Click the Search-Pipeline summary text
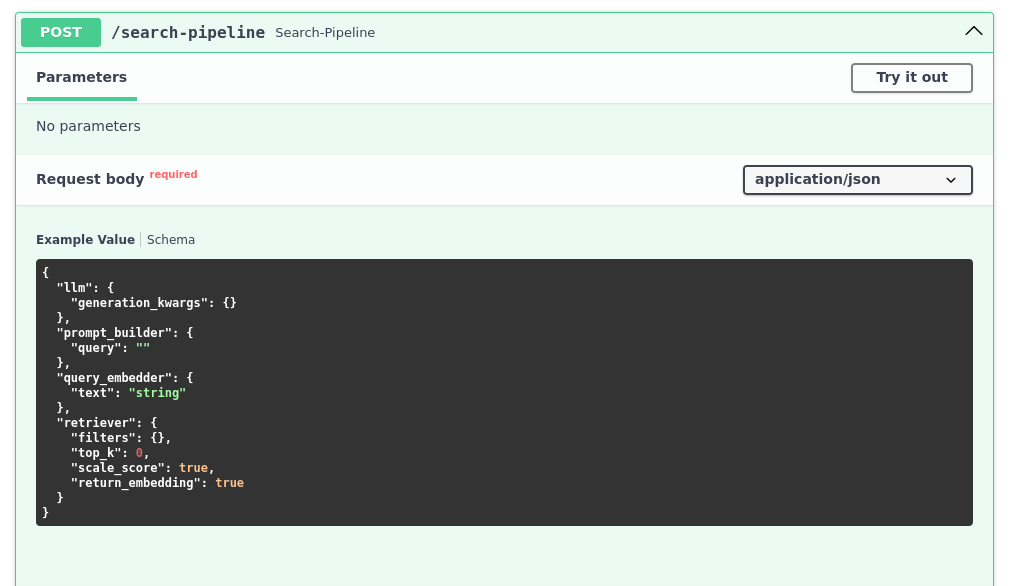The height and width of the screenshot is (586, 1011). coord(327,33)
